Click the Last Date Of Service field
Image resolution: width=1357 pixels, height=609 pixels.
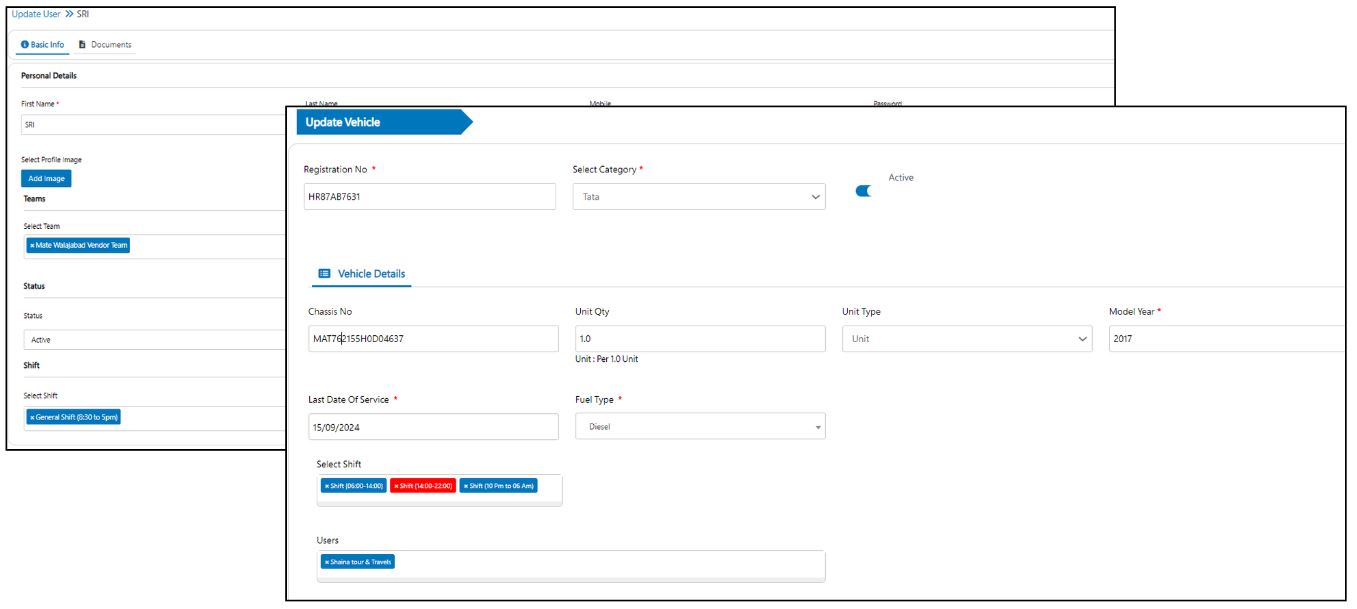(433, 427)
